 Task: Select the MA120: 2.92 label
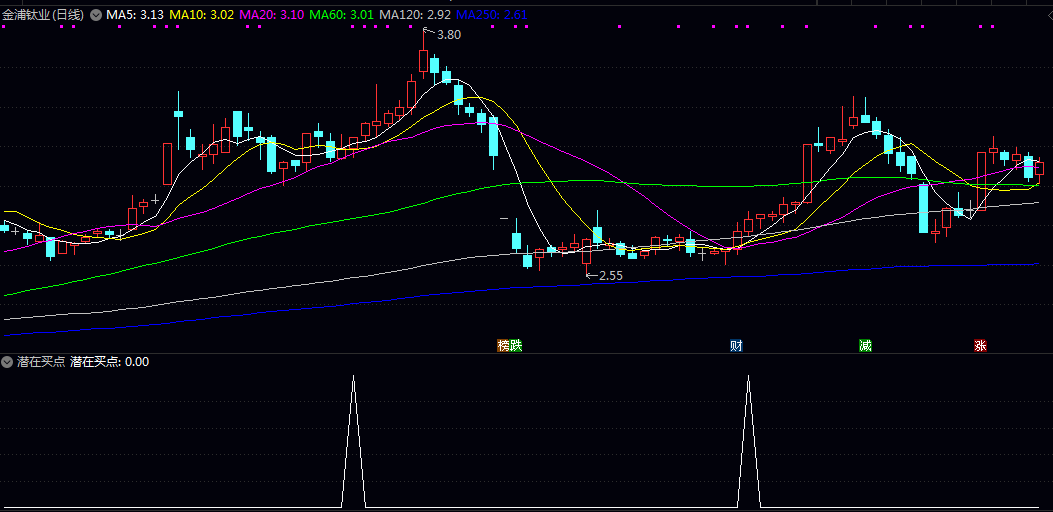coord(414,15)
